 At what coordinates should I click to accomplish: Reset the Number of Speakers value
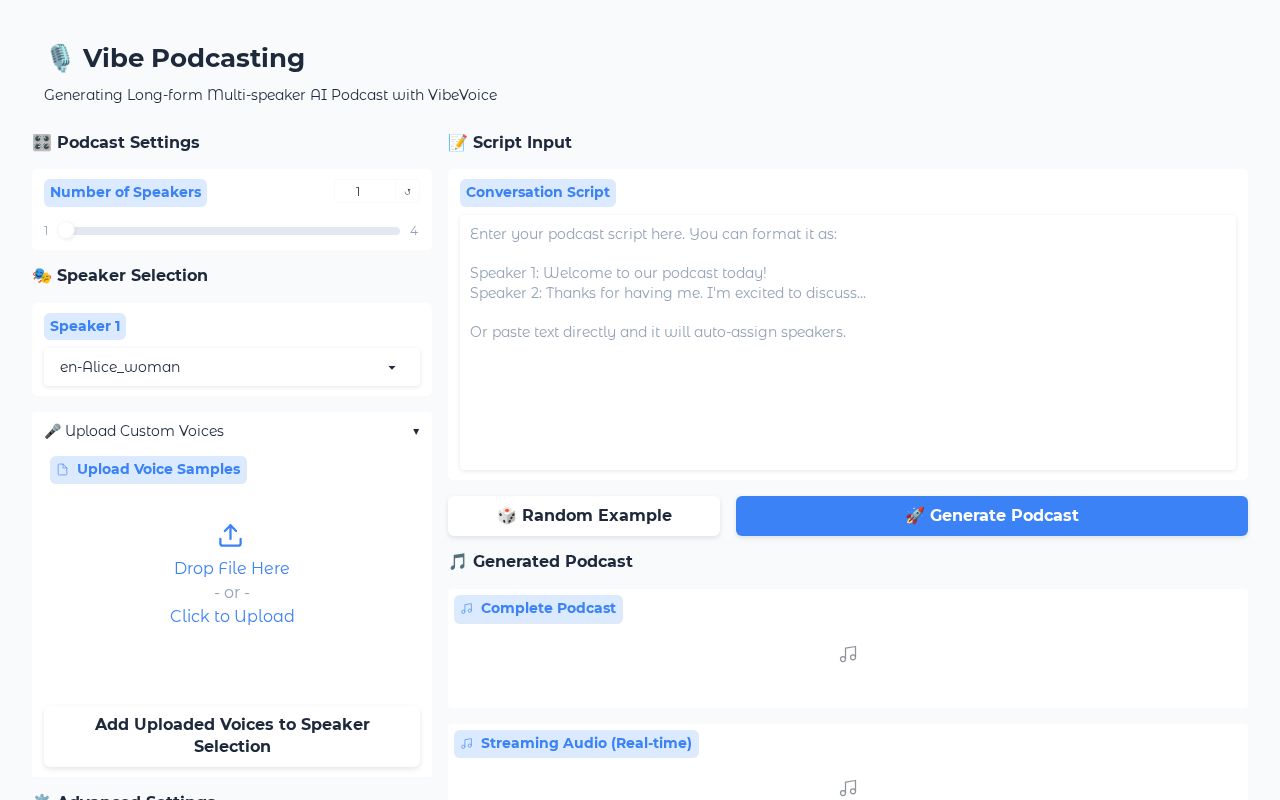[408, 192]
